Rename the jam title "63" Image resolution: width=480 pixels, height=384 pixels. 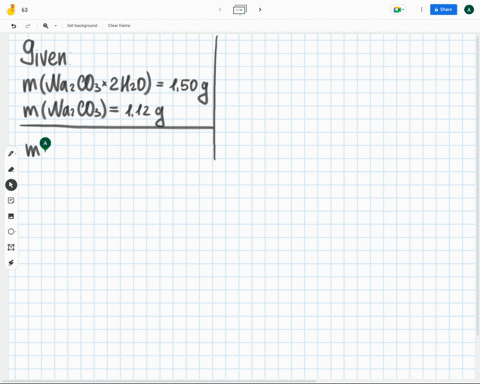pos(25,10)
